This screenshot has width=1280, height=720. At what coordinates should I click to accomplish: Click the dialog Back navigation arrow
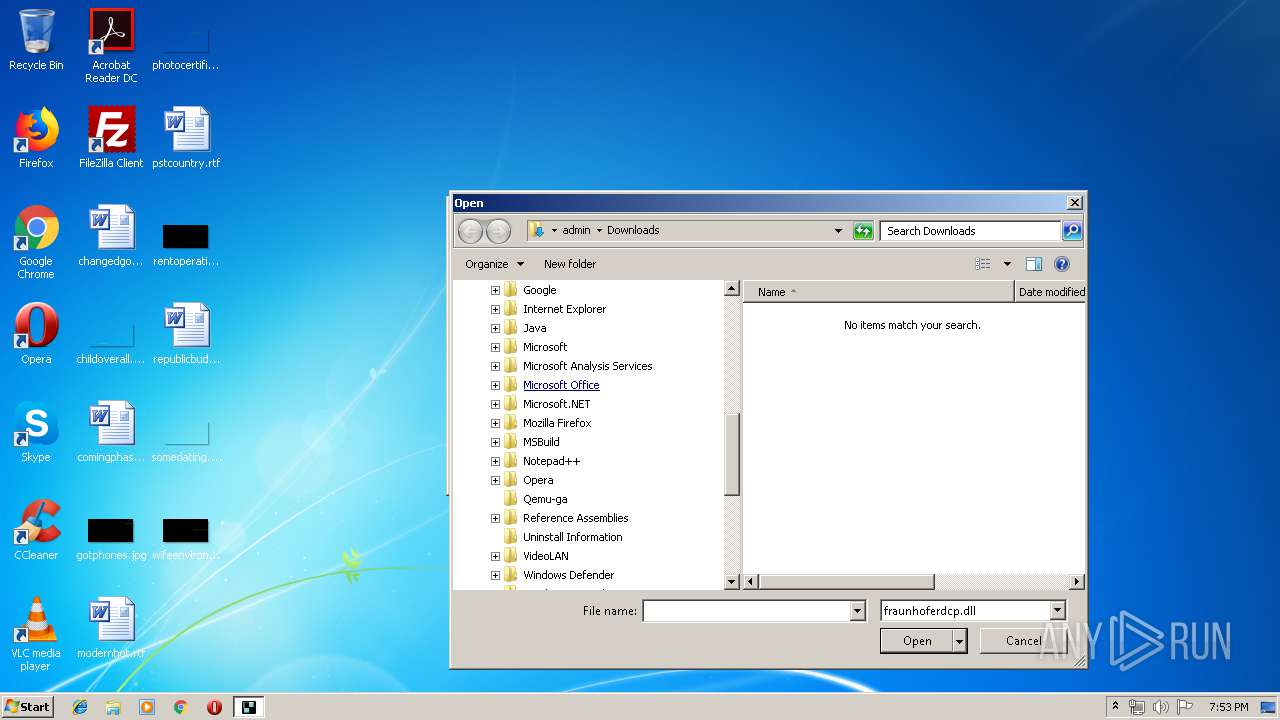click(x=470, y=231)
